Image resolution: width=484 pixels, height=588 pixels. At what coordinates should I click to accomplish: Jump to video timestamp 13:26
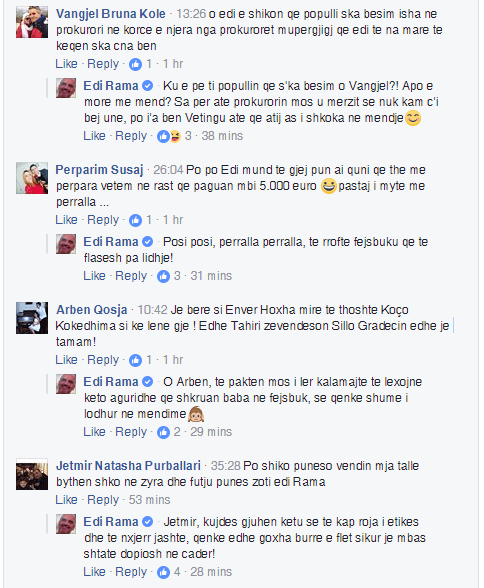[191, 14]
